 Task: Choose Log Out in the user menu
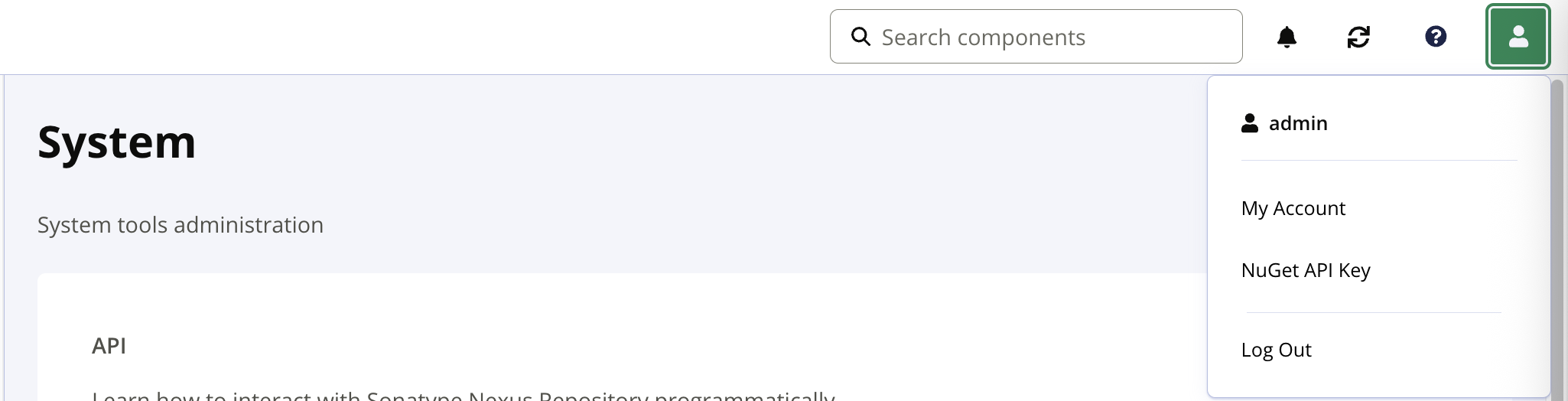pyautogui.click(x=1276, y=350)
